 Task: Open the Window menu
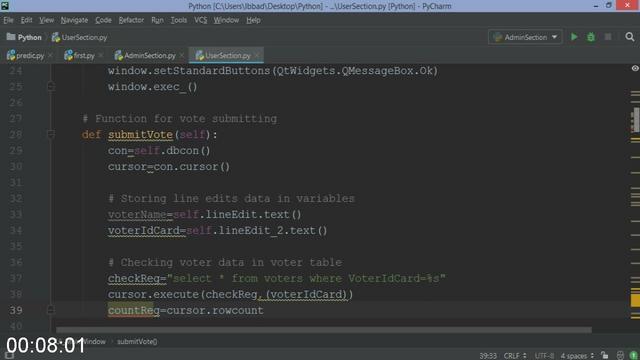coord(226,20)
